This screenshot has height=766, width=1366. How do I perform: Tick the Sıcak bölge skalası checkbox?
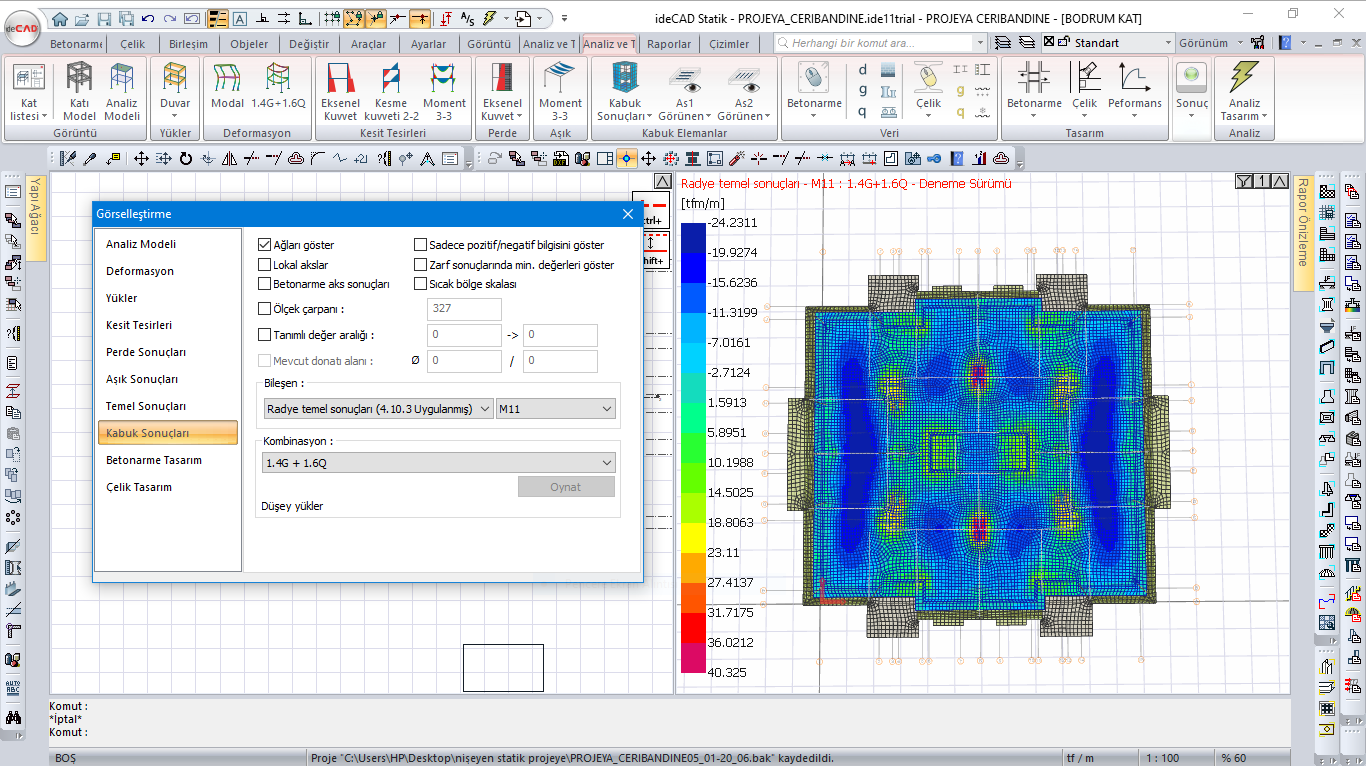[421, 284]
